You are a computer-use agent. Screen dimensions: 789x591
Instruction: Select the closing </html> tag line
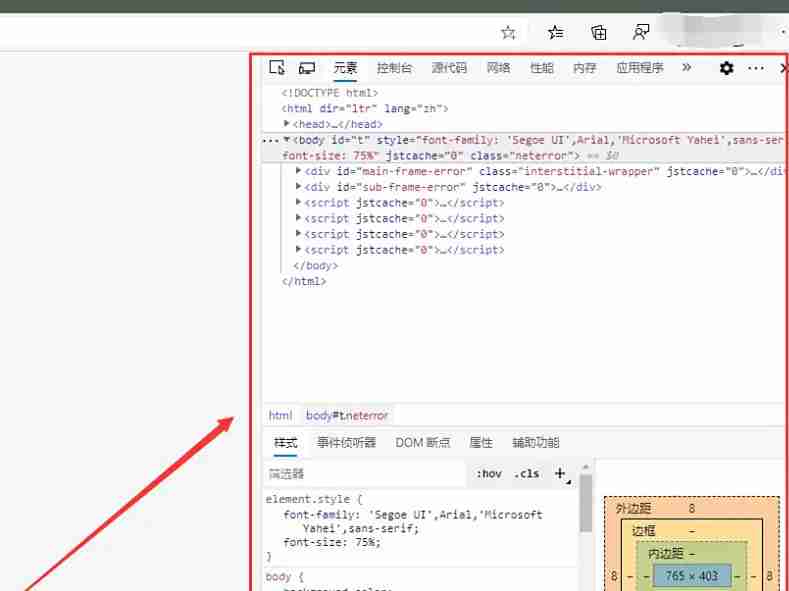(x=304, y=281)
